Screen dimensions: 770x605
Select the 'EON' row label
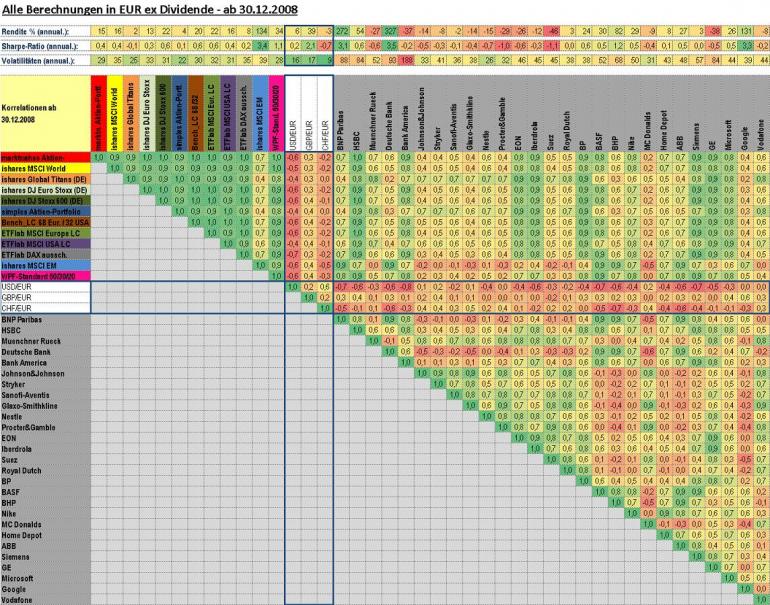tap(46, 439)
